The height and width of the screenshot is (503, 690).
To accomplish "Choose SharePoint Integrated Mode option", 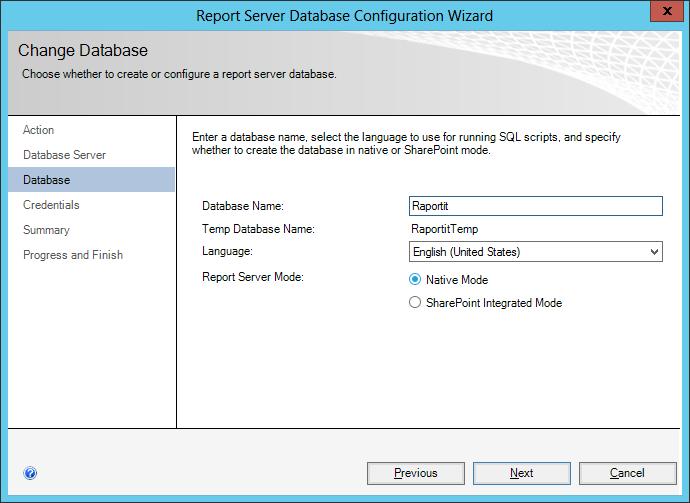I will (415, 302).
